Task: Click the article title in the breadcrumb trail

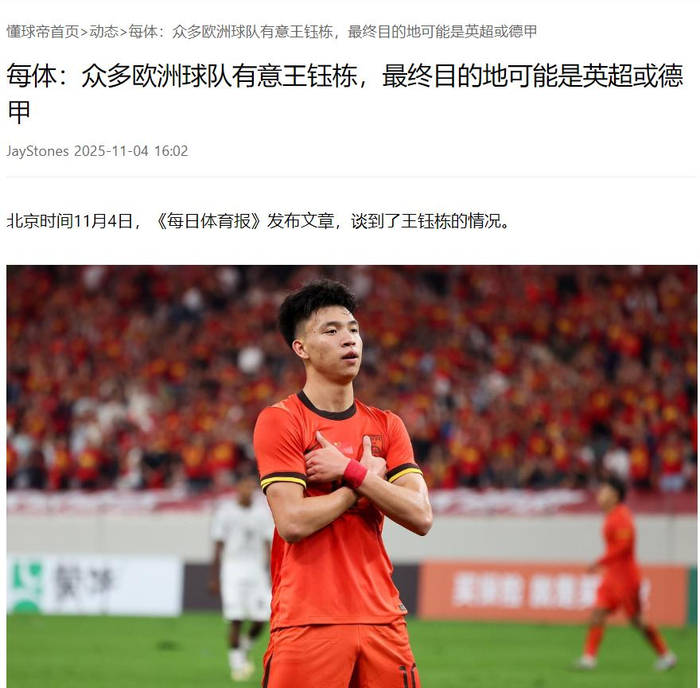Action: (333, 32)
